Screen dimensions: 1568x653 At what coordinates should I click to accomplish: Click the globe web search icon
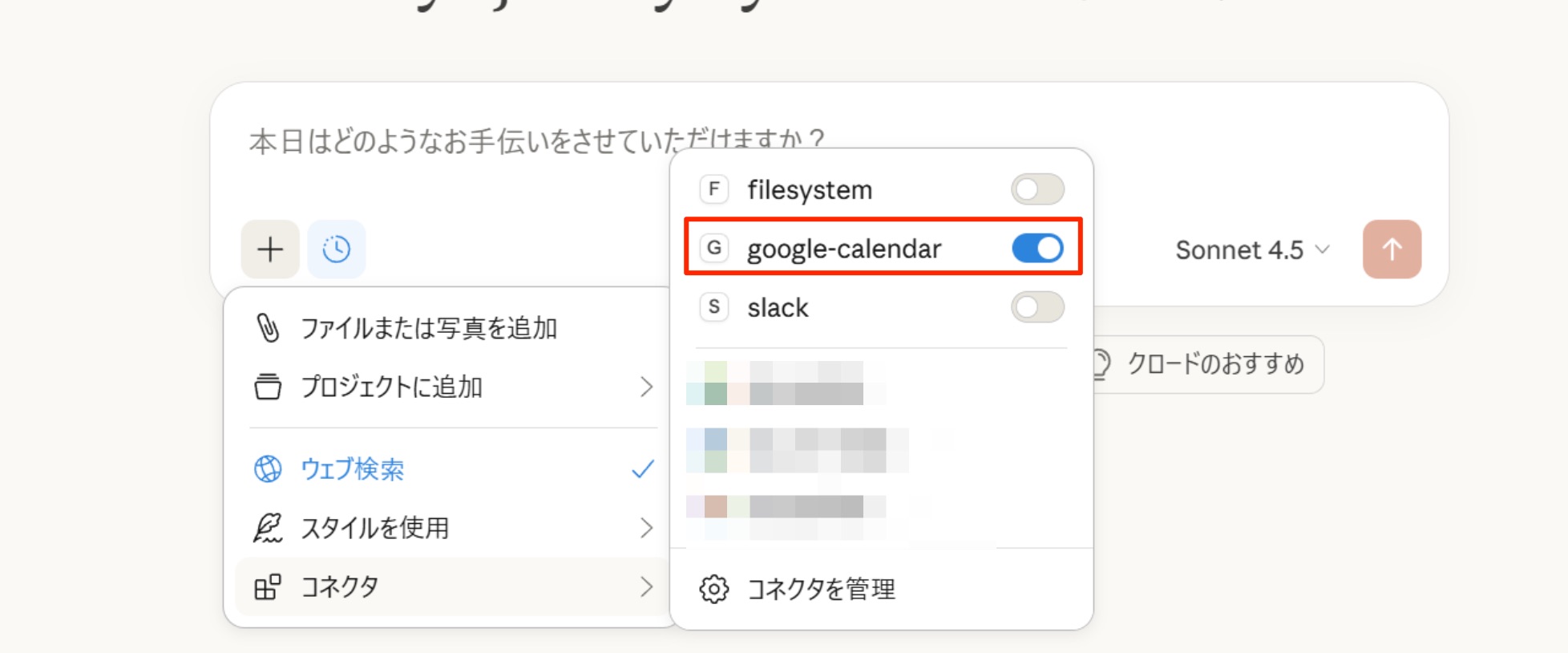pyautogui.click(x=268, y=468)
